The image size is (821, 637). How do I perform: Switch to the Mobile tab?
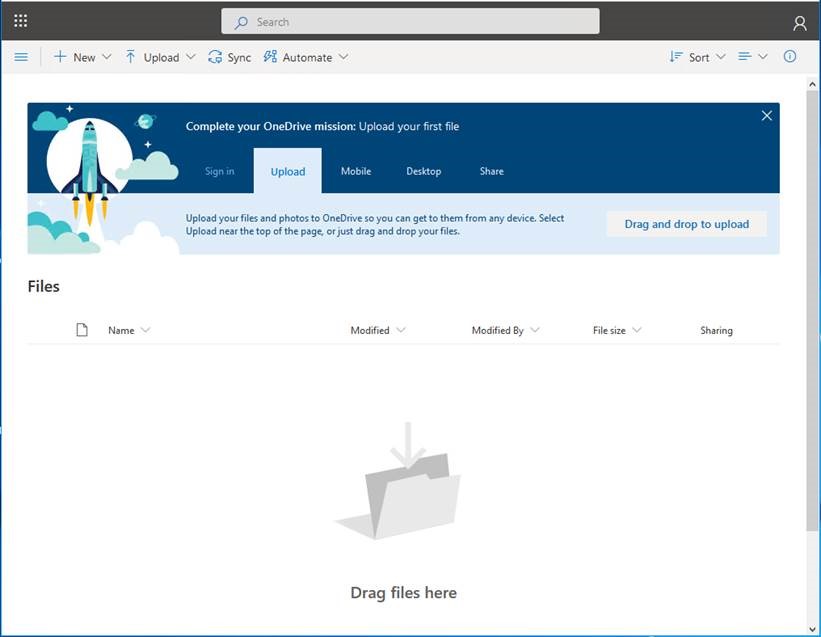coord(356,171)
